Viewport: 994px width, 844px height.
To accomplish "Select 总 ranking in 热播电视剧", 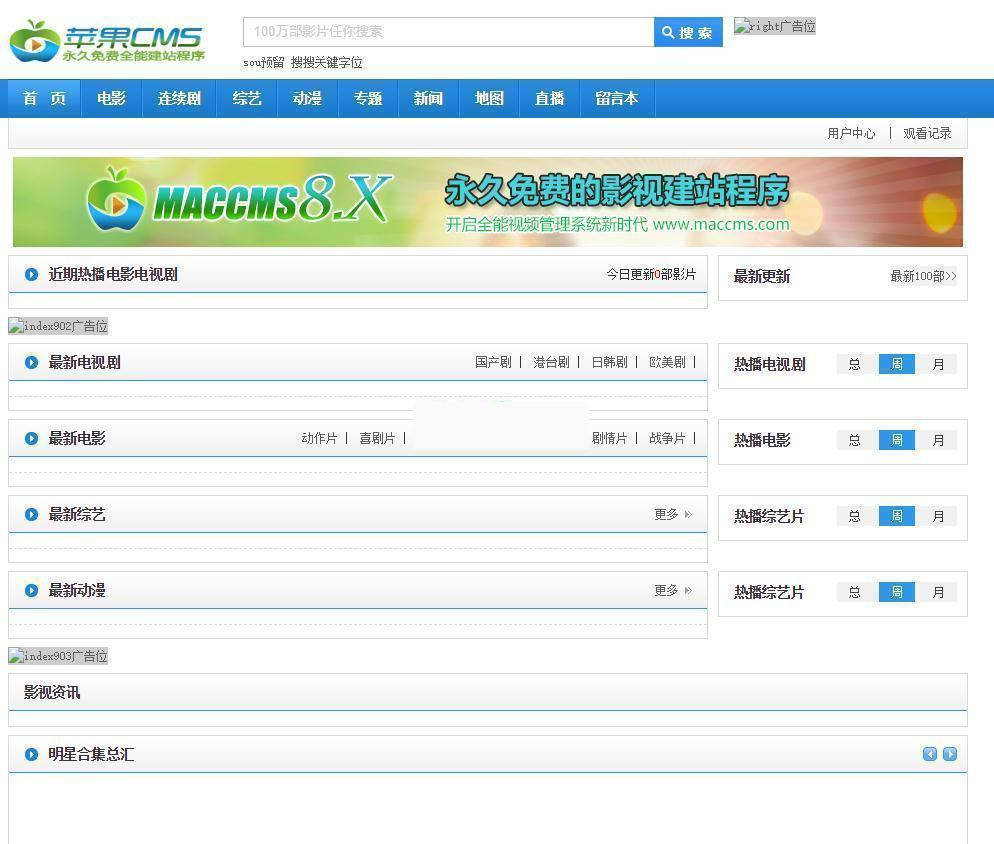I will [855, 364].
